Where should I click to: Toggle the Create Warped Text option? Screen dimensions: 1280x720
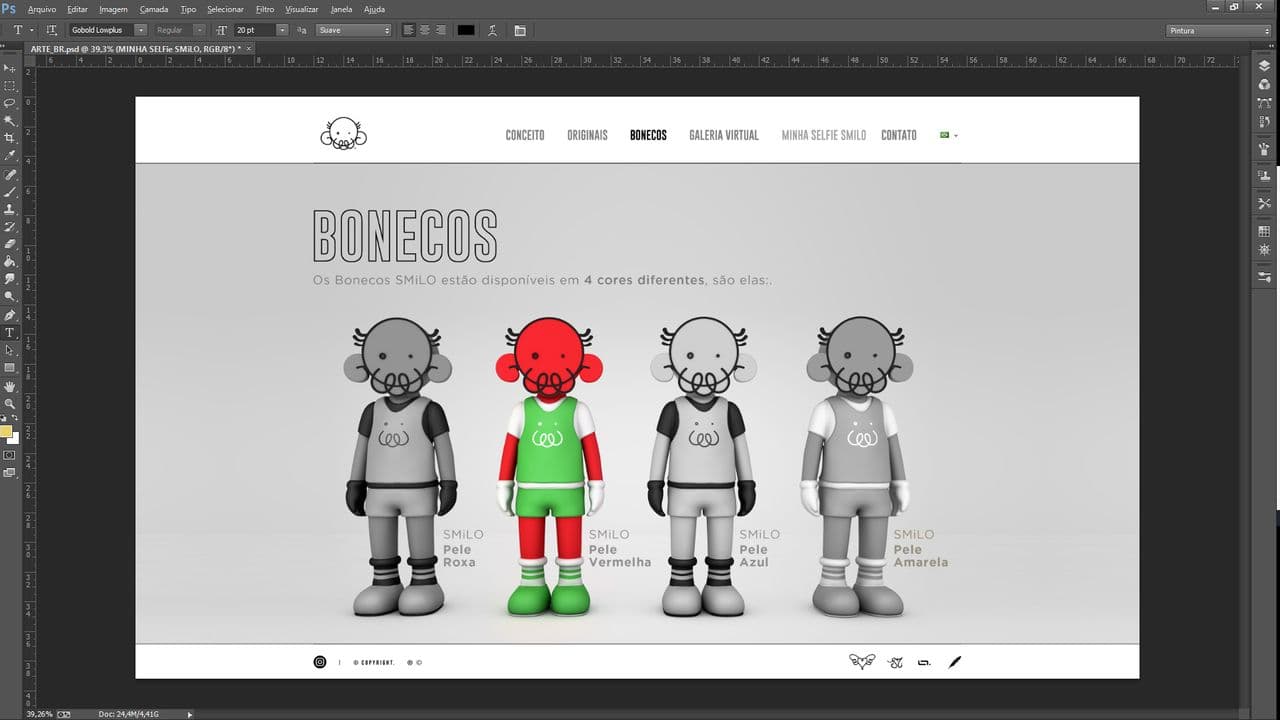pos(492,30)
